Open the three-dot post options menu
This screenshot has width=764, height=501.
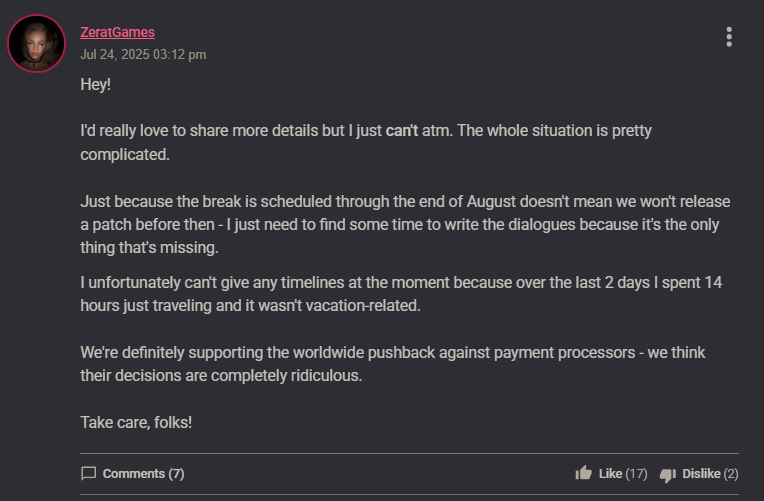(x=729, y=37)
